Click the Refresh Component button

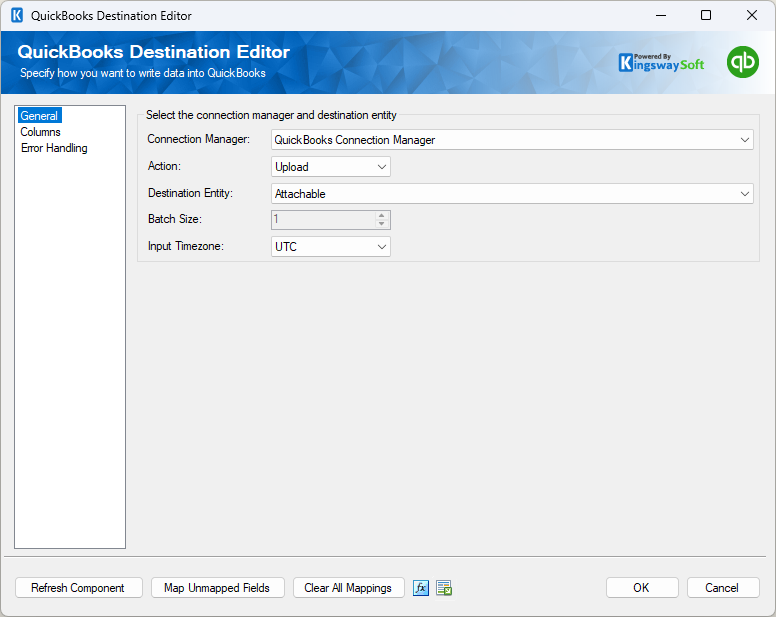click(79, 588)
